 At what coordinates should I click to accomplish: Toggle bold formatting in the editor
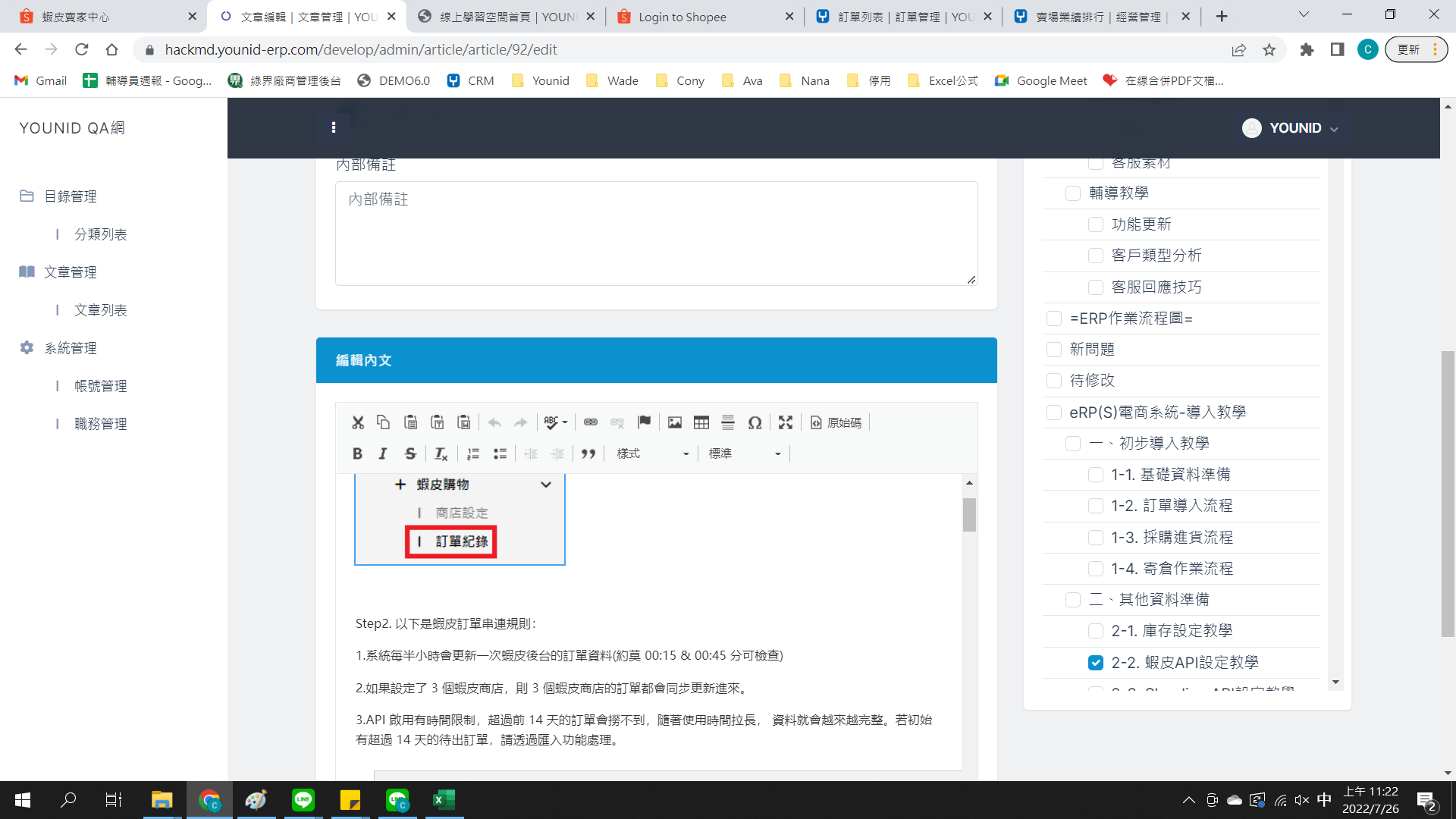[357, 453]
